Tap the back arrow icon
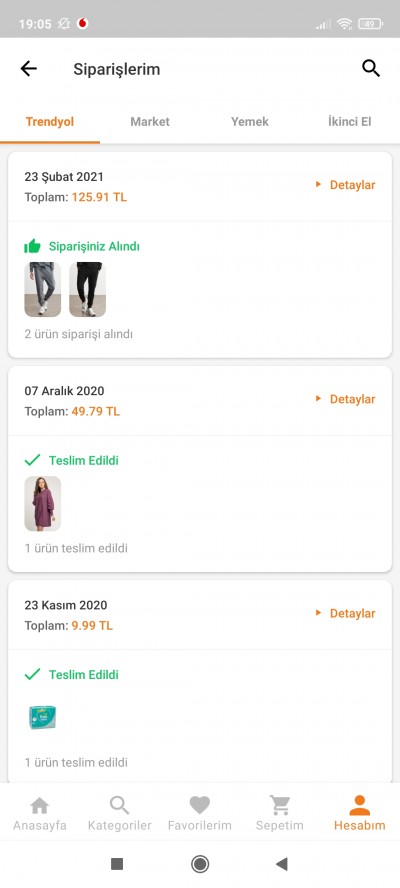The height and width of the screenshot is (888, 400). tap(28, 69)
